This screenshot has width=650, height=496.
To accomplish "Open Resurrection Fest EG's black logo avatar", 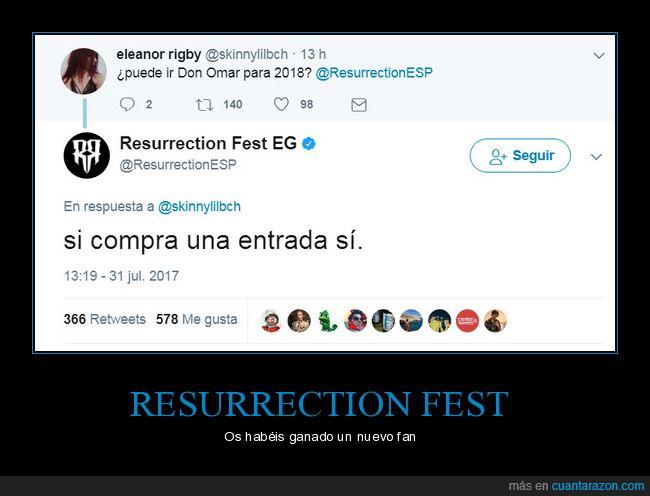I will point(87,155).
